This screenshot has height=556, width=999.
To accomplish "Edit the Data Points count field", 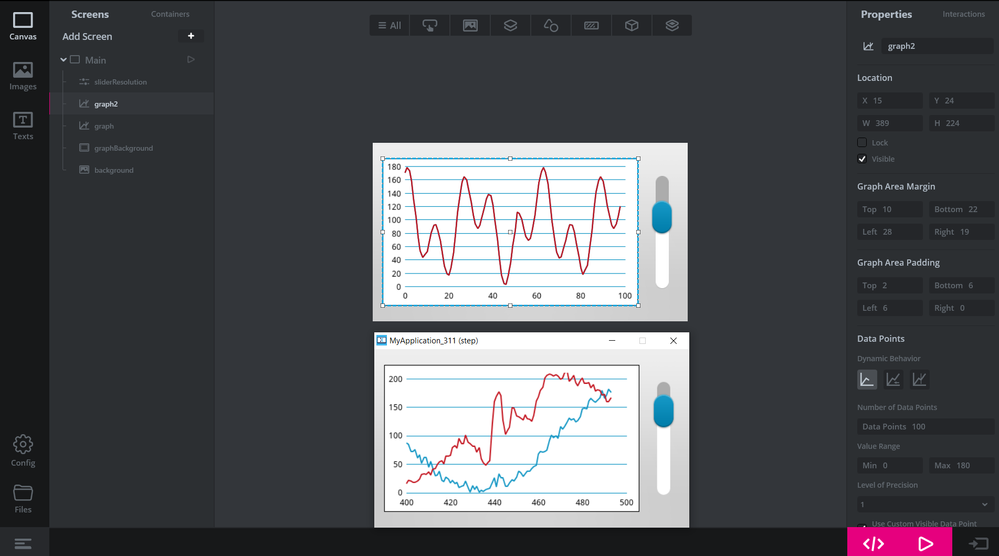I will [x=926, y=427].
